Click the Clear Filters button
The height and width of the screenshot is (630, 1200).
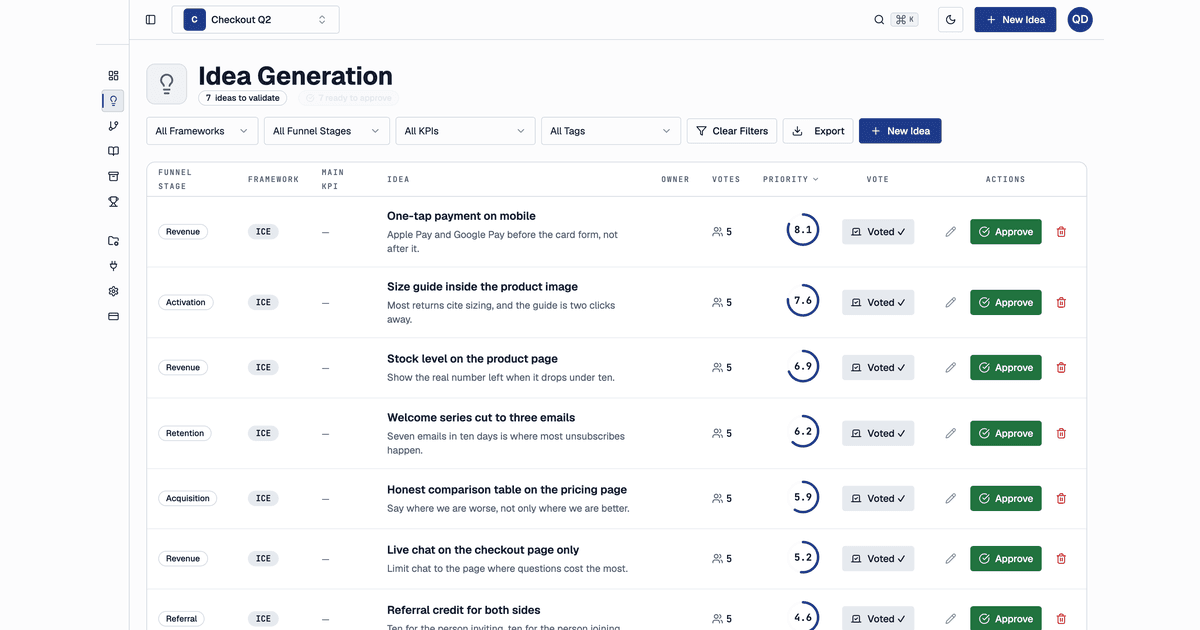[732, 131]
